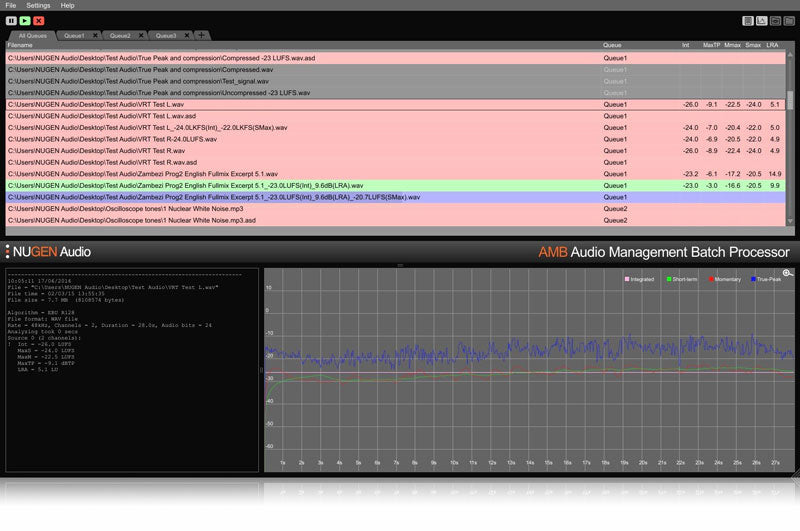Select the 'Zambezi Prog2 English Fullmix Excerpt 5.1.wav' row
Image resolution: width=800 pixels, height=531 pixels.
(395, 174)
